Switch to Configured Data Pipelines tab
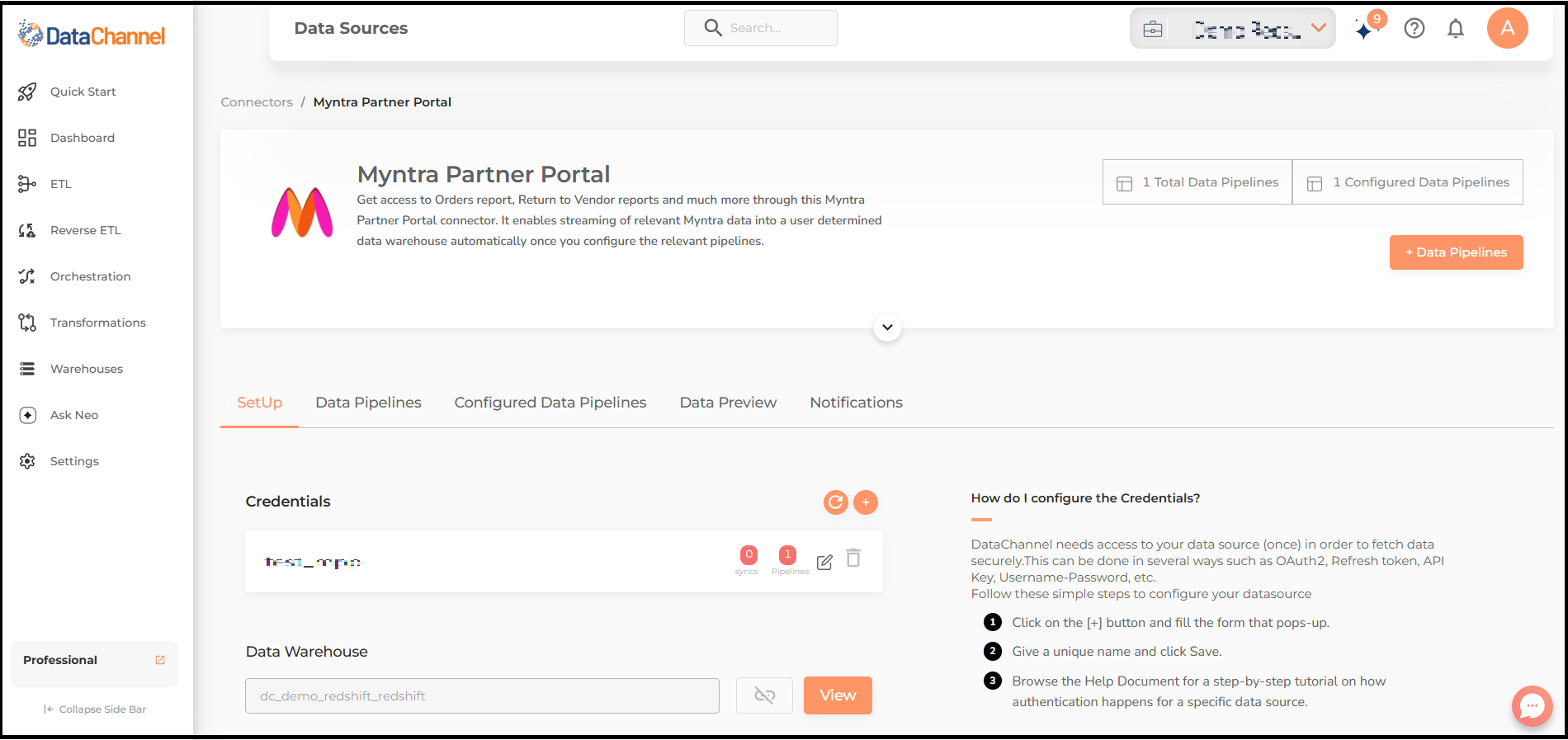Screen dimensions: 1568x740 point(550,403)
